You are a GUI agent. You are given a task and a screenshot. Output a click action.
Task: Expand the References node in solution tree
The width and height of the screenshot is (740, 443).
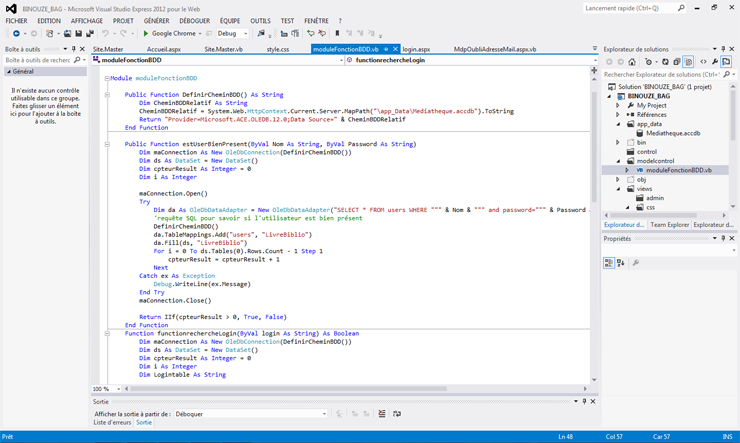click(618, 115)
